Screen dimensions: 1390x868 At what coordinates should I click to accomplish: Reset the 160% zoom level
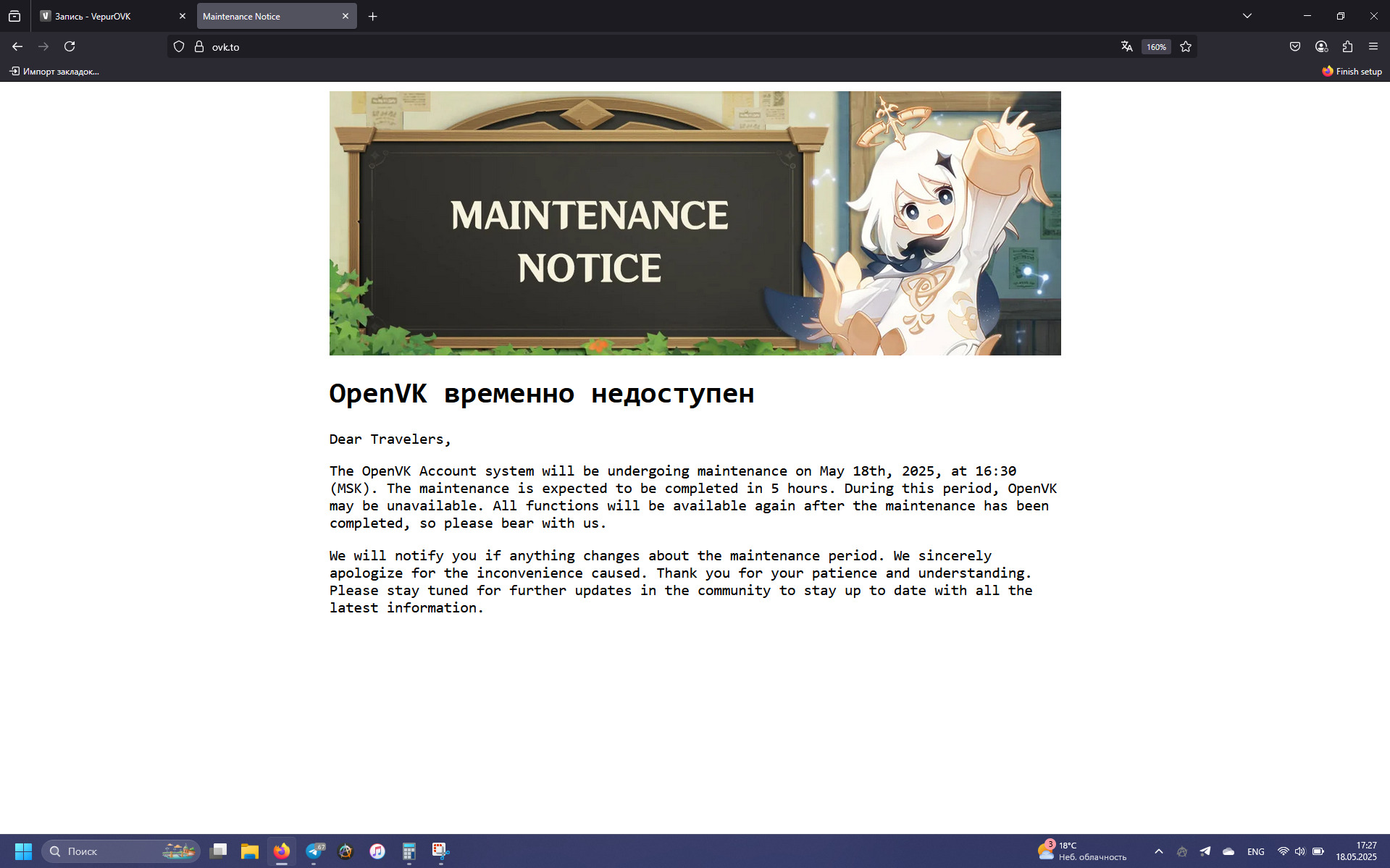[1156, 47]
